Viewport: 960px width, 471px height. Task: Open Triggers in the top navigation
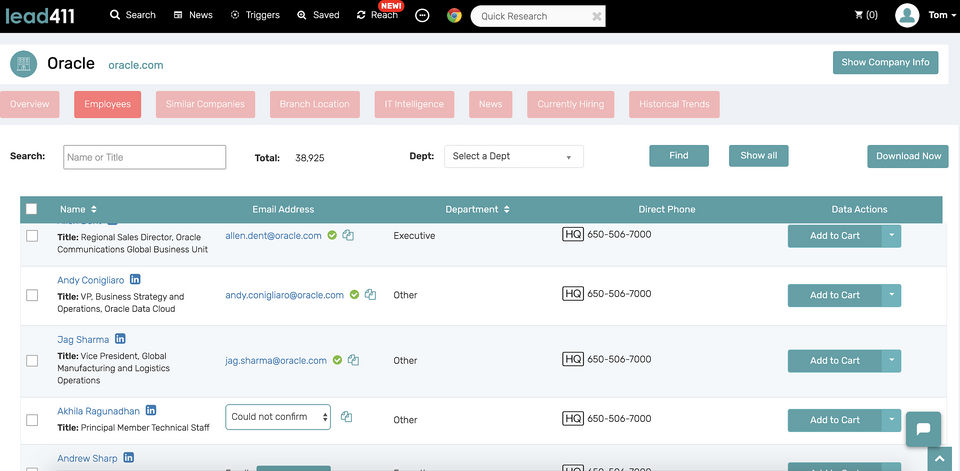(x=255, y=15)
